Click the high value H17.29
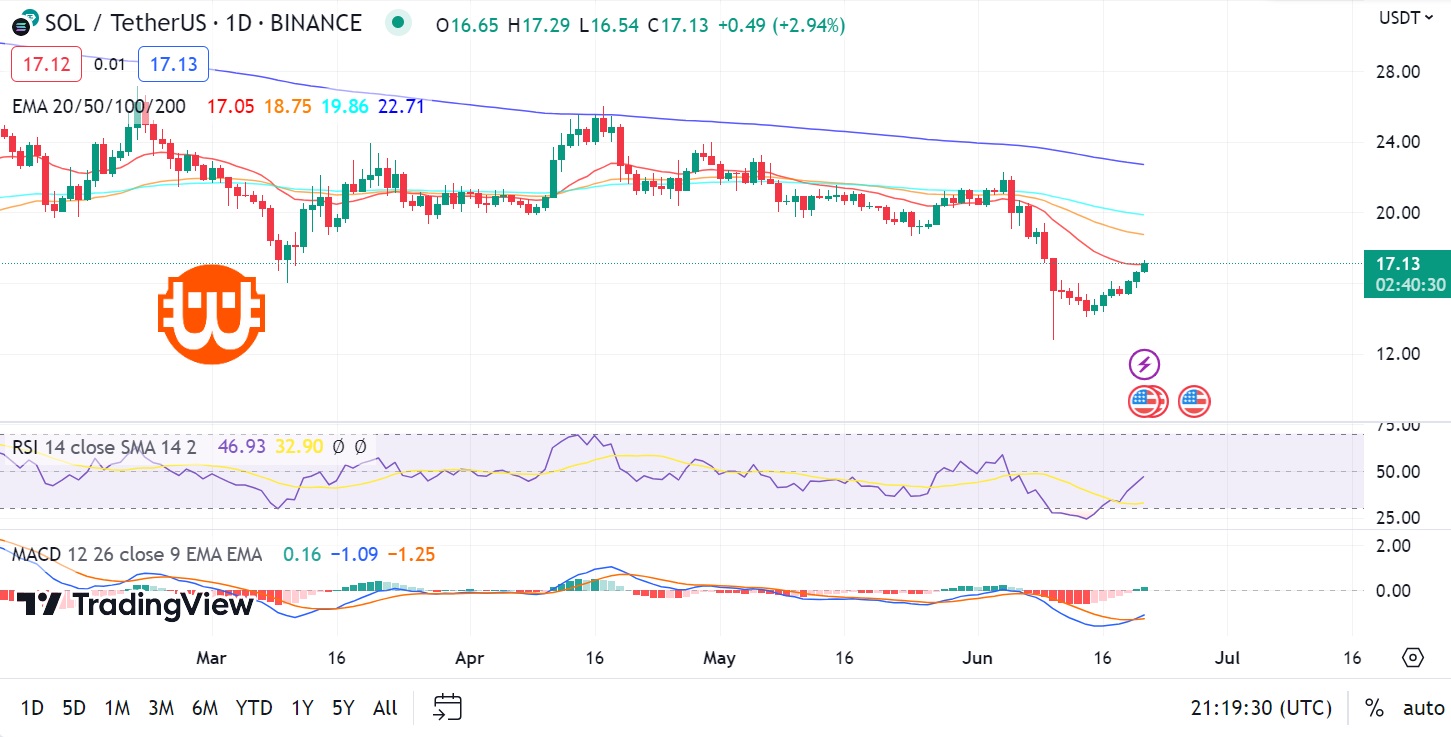The height and width of the screenshot is (737, 1451). (539, 25)
